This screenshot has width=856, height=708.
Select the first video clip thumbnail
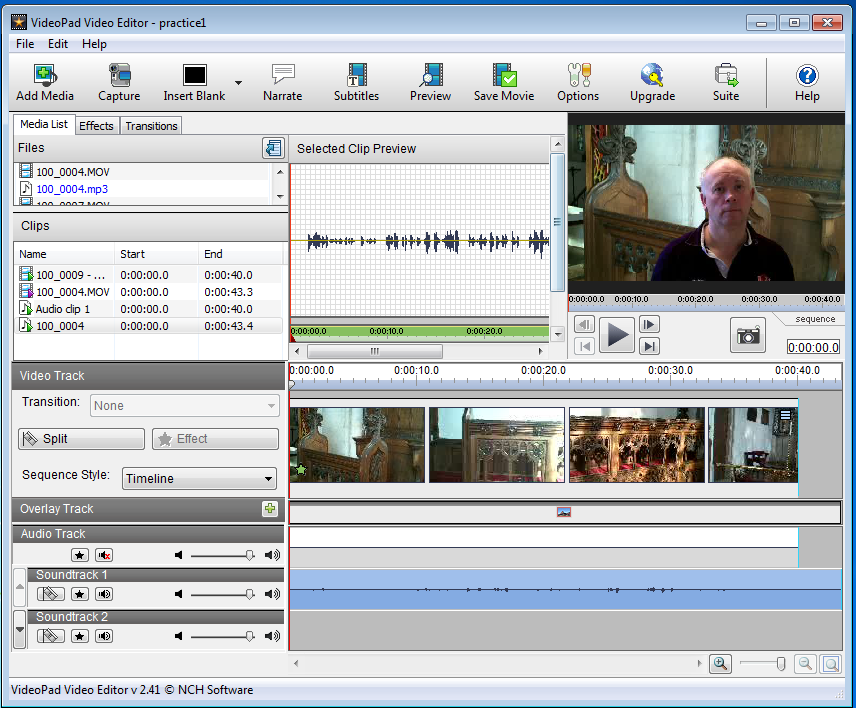357,445
